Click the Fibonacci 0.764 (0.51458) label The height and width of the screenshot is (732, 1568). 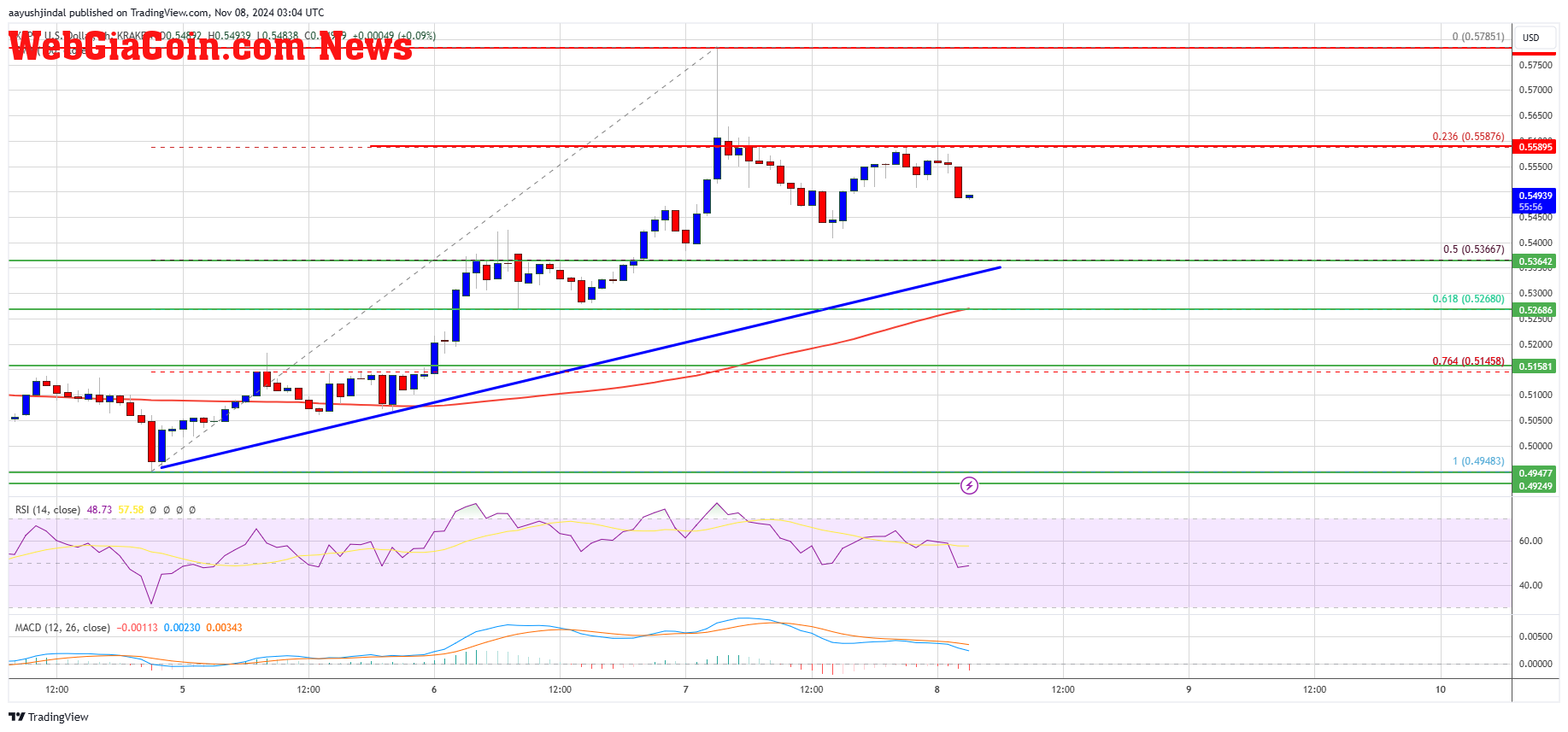click(x=1468, y=361)
